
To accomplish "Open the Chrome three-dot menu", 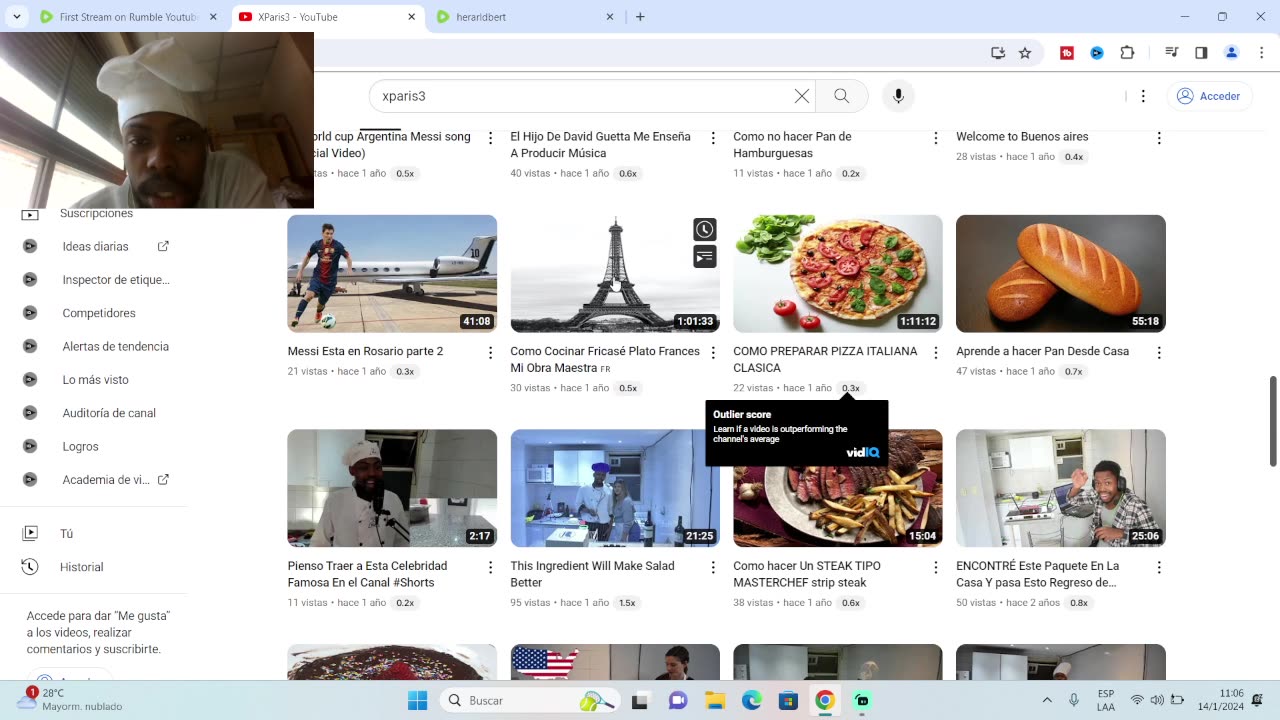I will coord(1260,53).
